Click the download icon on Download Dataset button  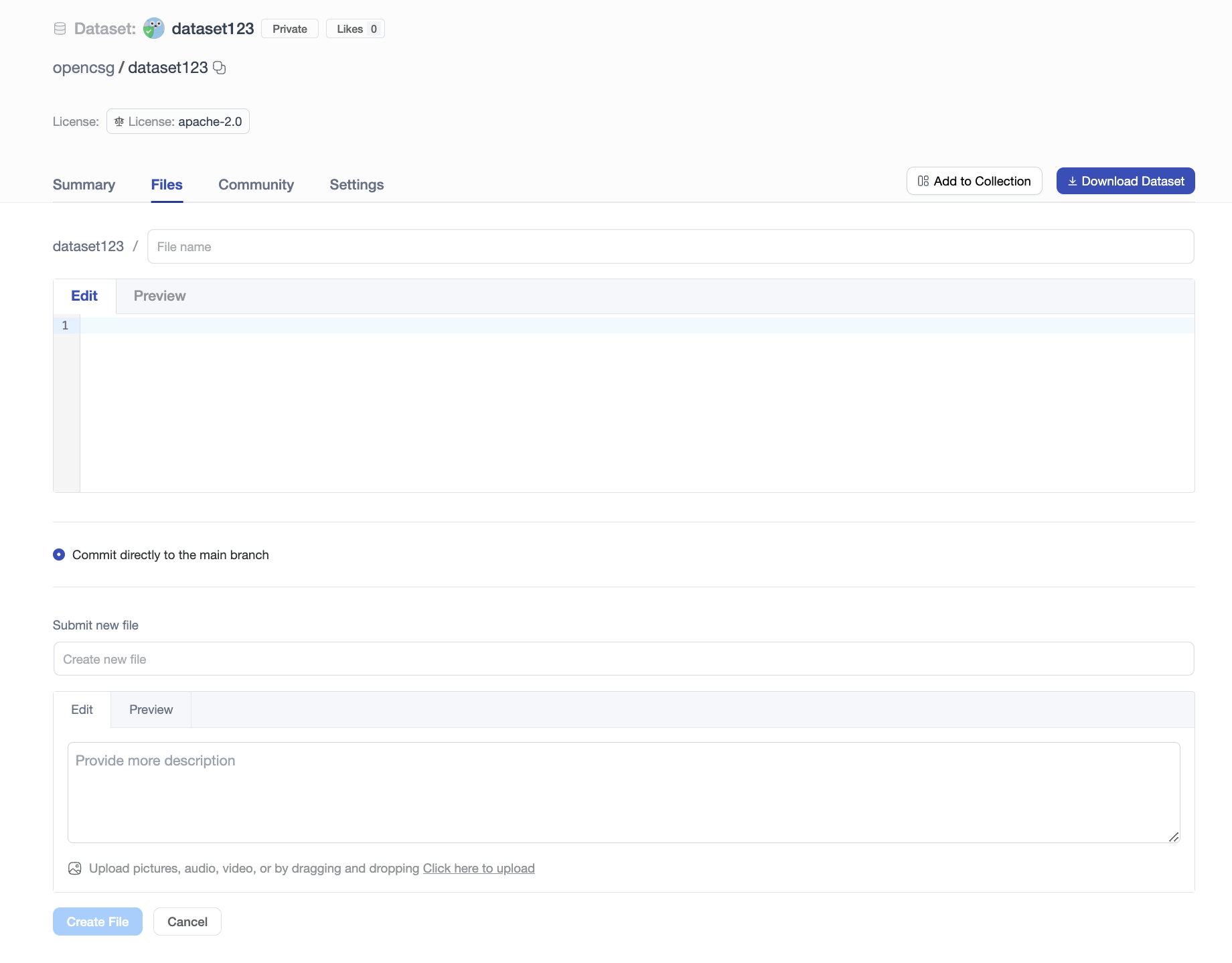coord(1073,181)
